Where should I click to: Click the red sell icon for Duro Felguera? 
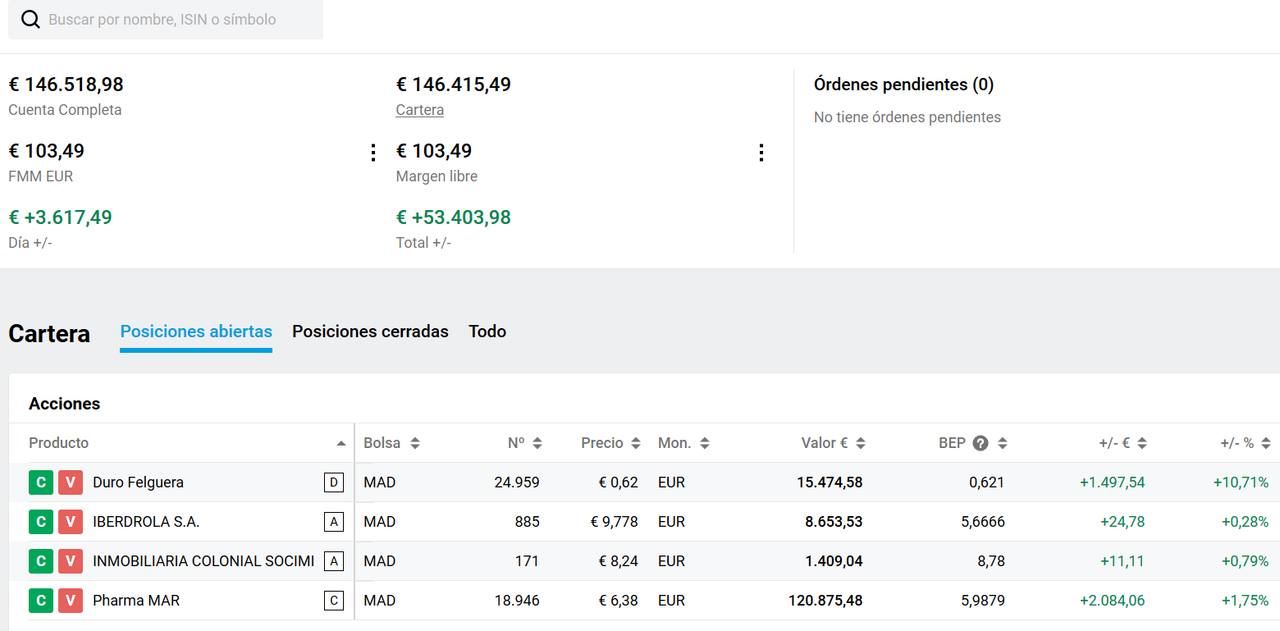click(x=70, y=483)
